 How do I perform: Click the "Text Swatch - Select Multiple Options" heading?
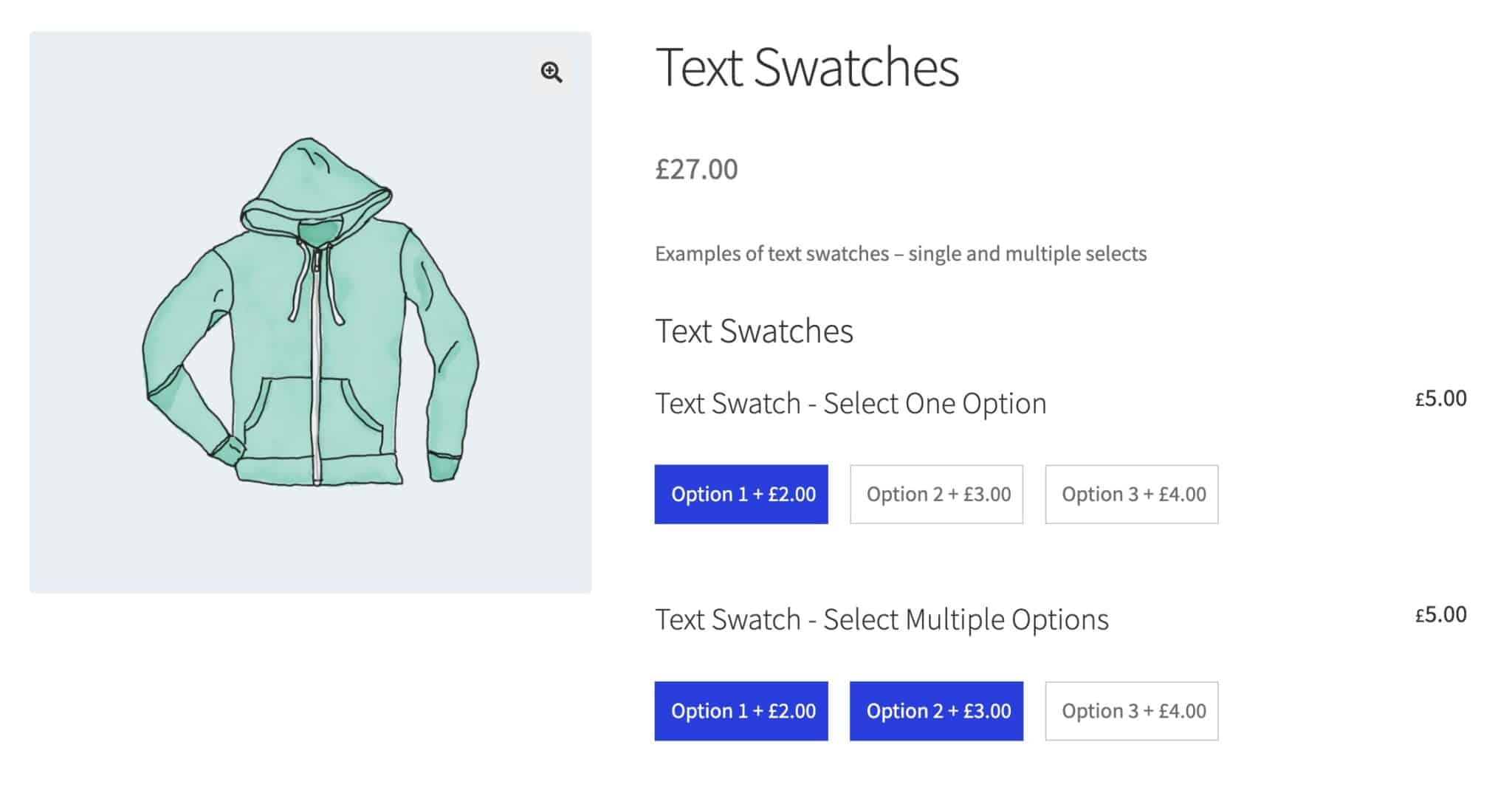pos(881,620)
